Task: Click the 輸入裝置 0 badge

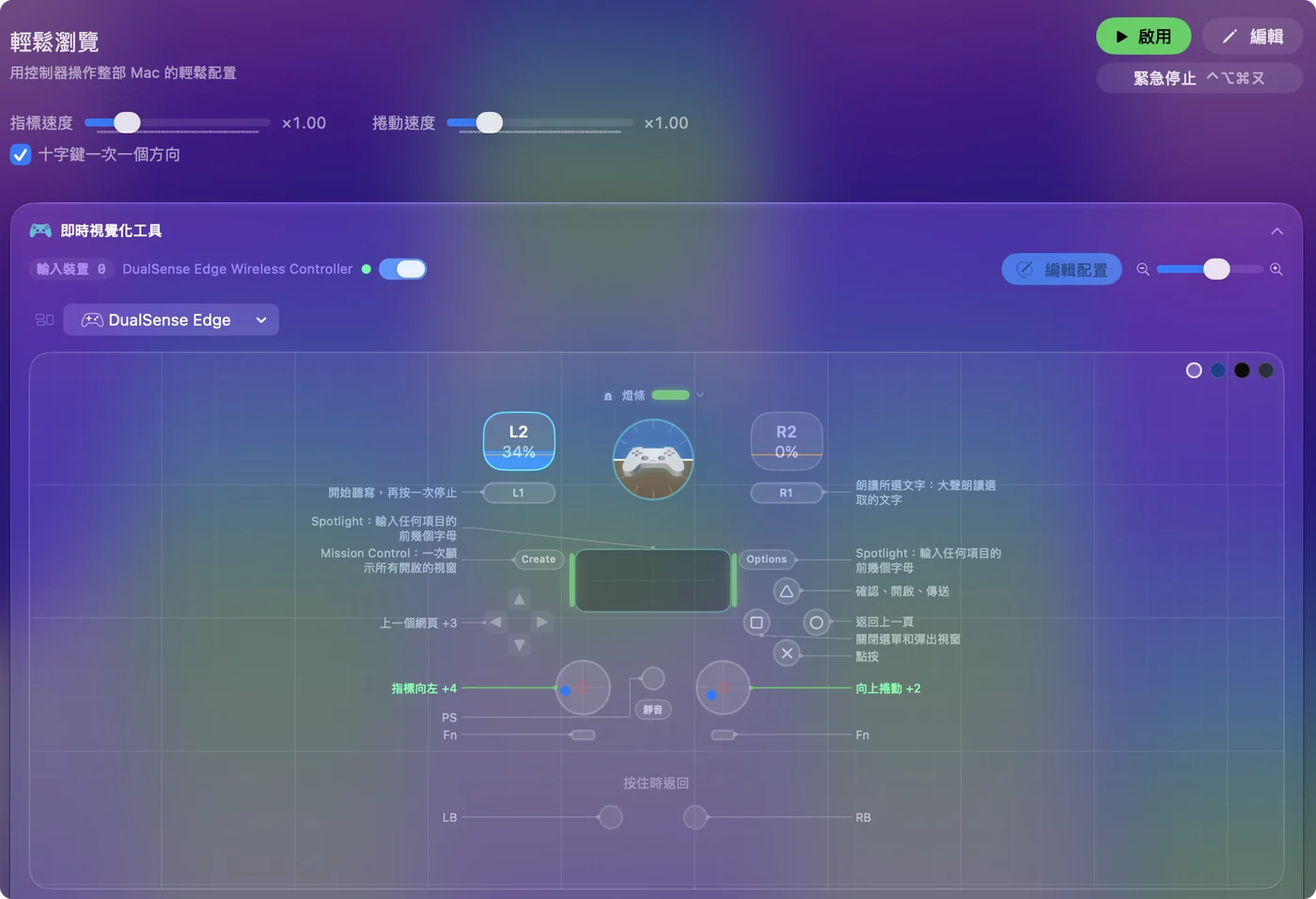Action: (x=71, y=269)
